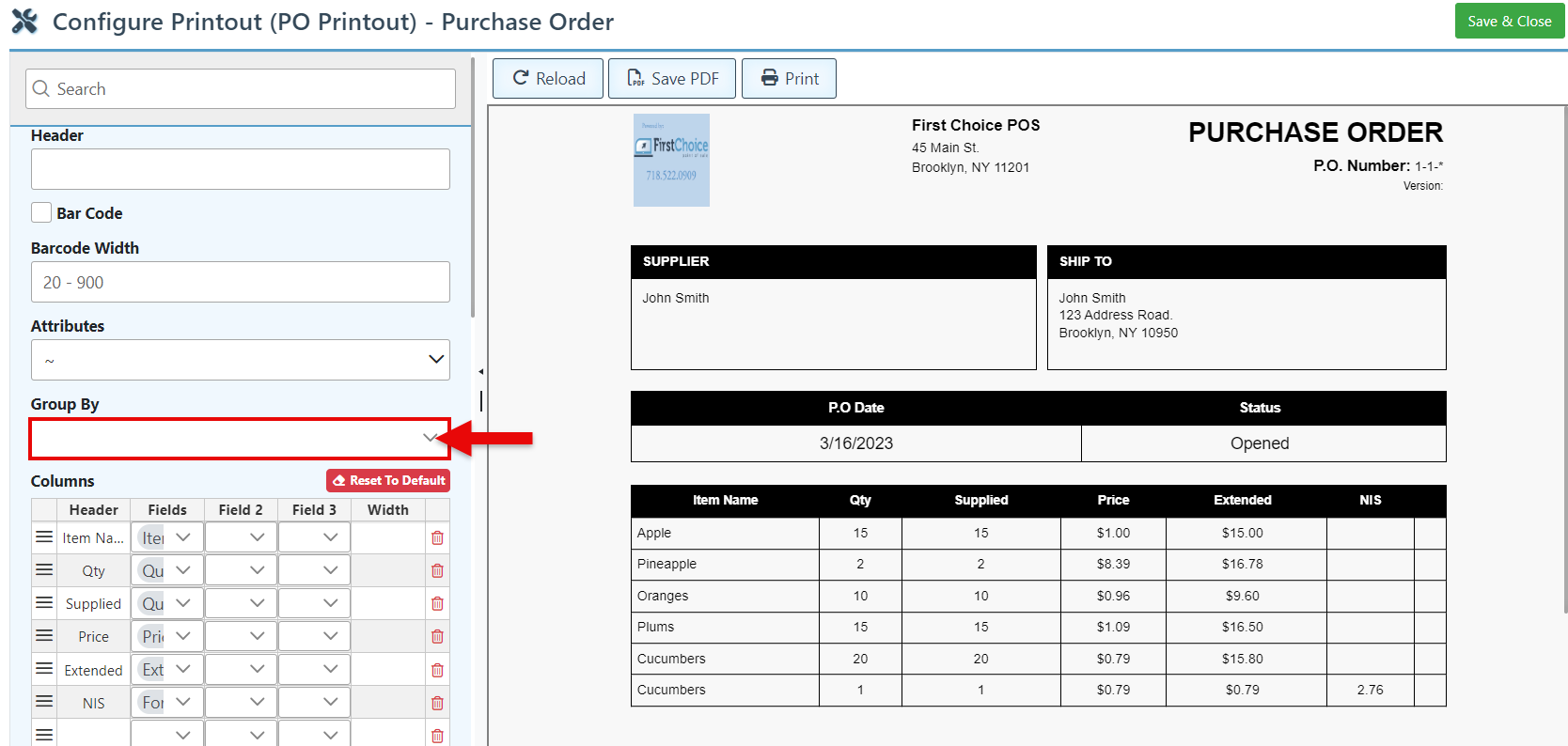
Task: Open Fields dropdown for Price row
Action: click(x=167, y=636)
